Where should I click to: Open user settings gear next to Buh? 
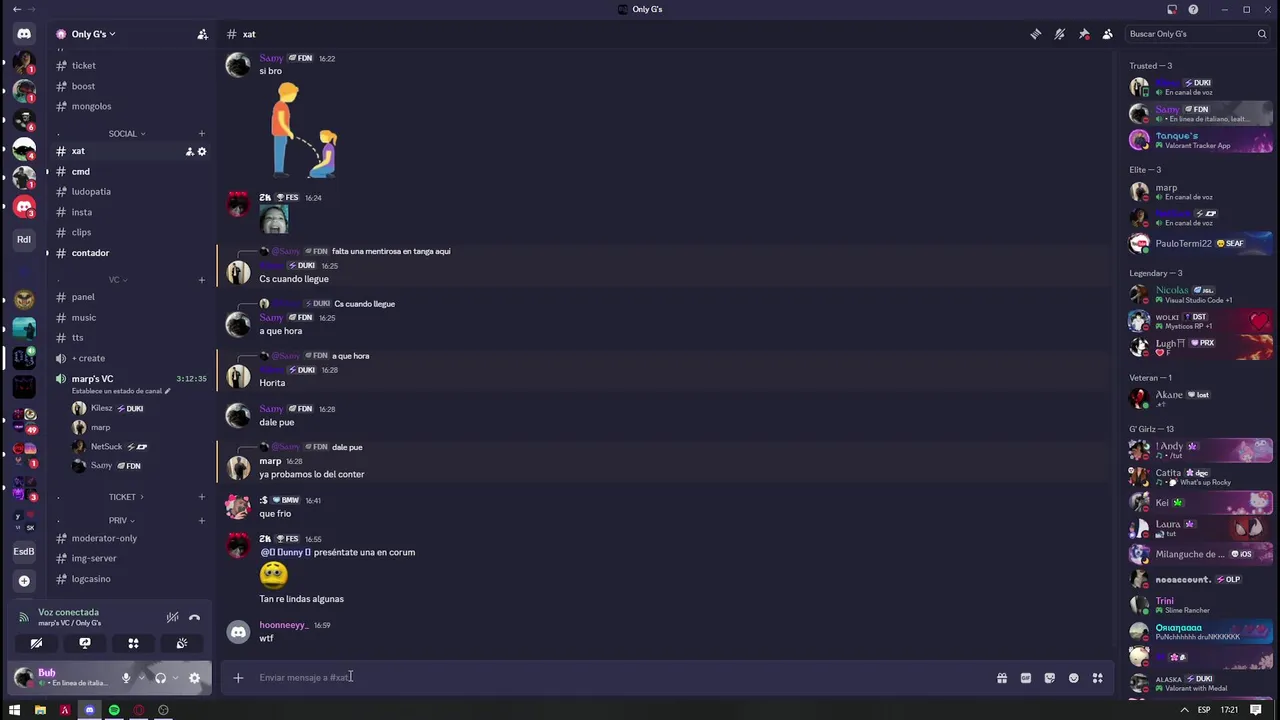[195, 678]
